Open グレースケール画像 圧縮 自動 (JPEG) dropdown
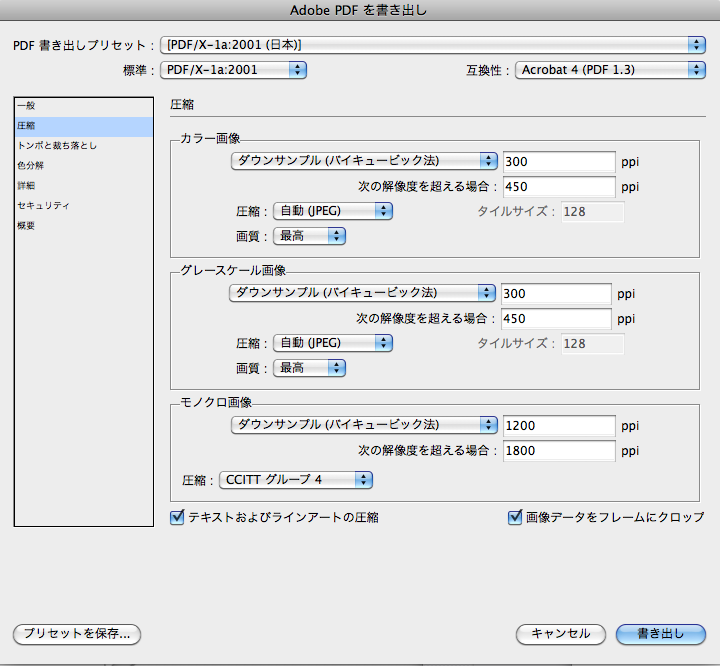Viewport: 720px width, 666px height. click(333, 343)
